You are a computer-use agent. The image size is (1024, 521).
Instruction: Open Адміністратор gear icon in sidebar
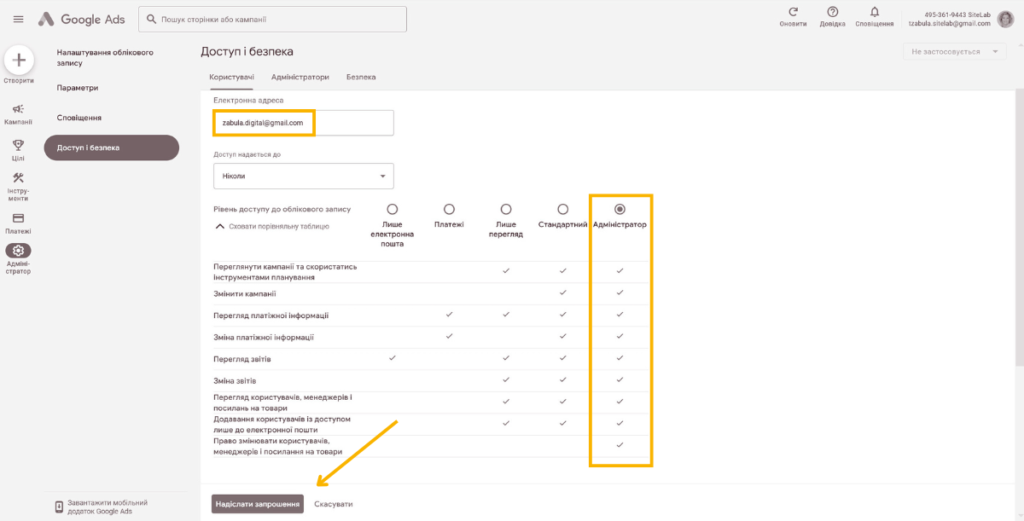18,251
